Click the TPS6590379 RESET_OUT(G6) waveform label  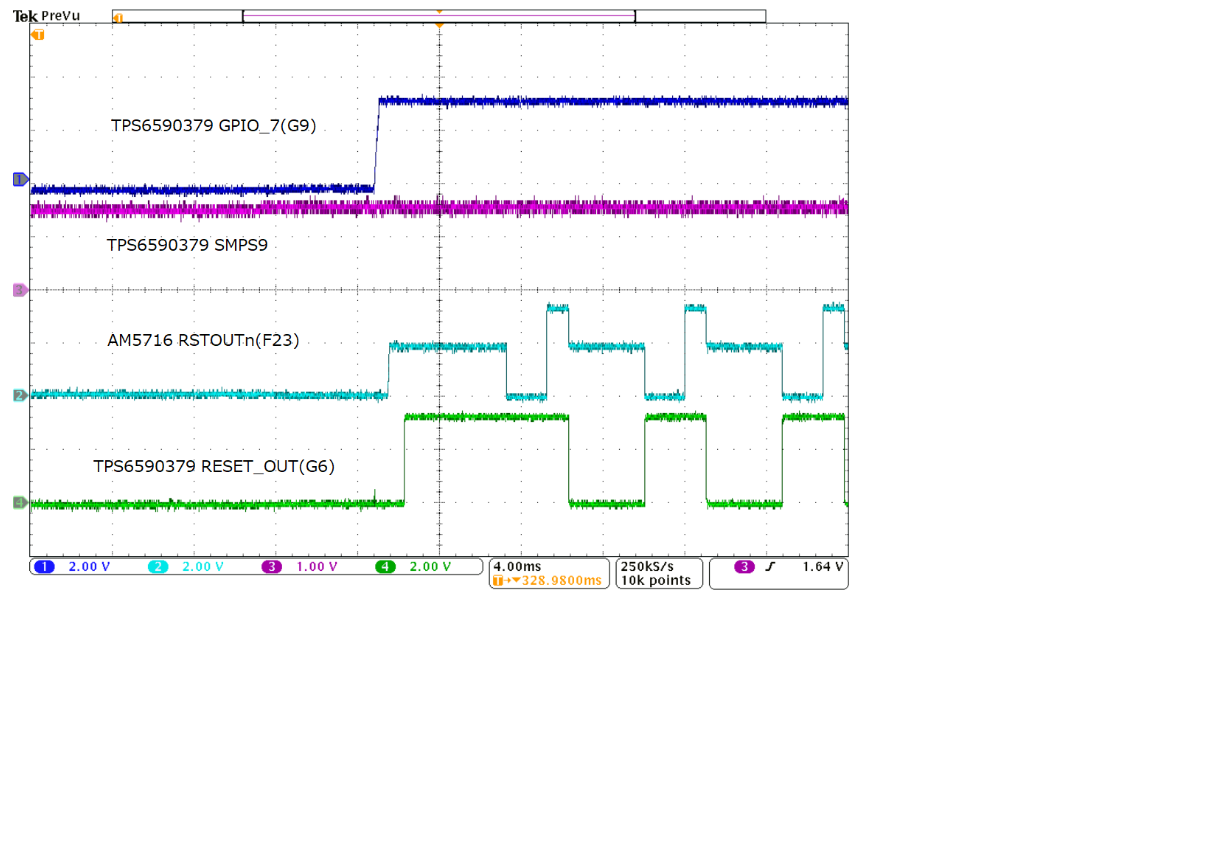[x=214, y=466]
